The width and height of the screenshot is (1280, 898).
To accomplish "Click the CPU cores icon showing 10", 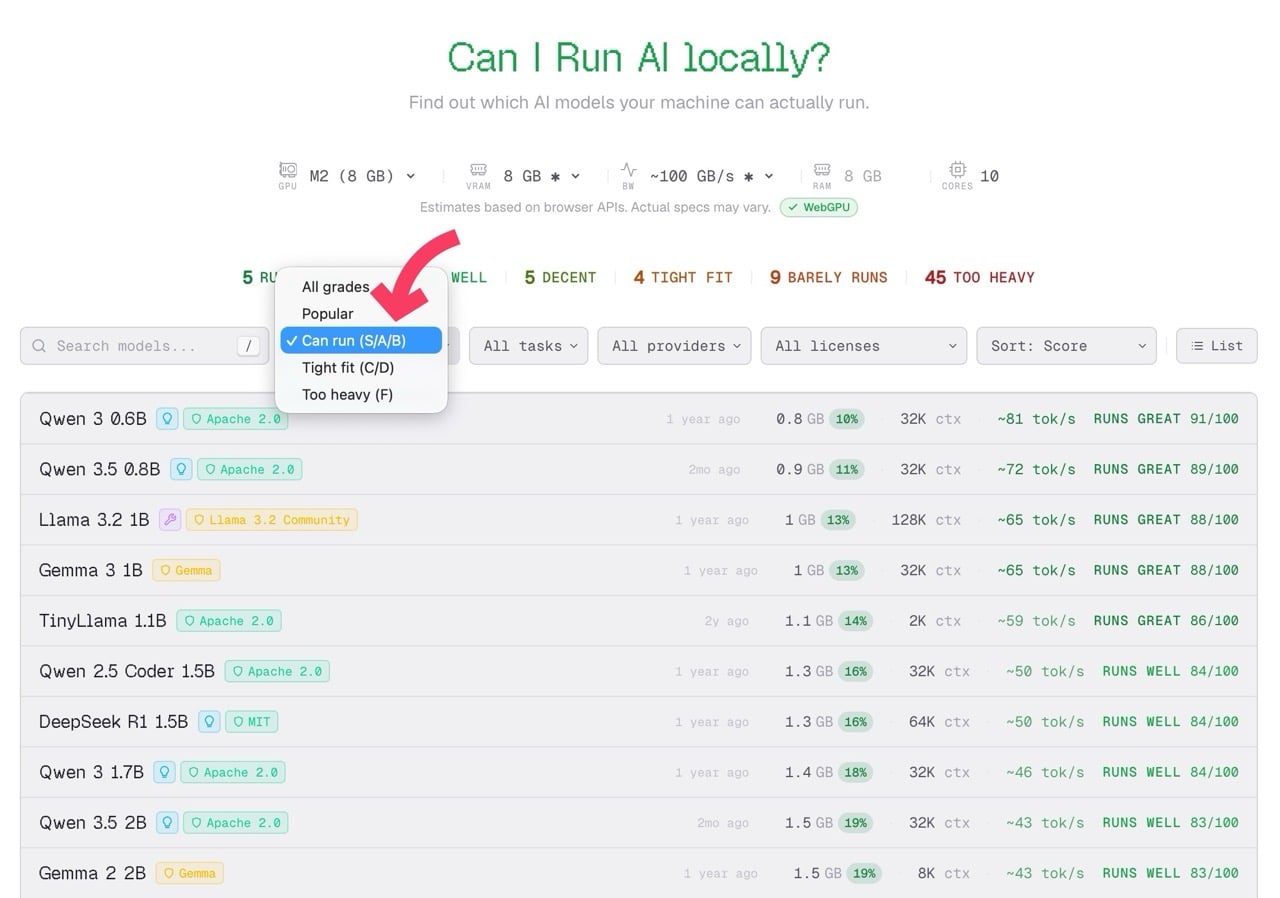I will (x=956, y=173).
